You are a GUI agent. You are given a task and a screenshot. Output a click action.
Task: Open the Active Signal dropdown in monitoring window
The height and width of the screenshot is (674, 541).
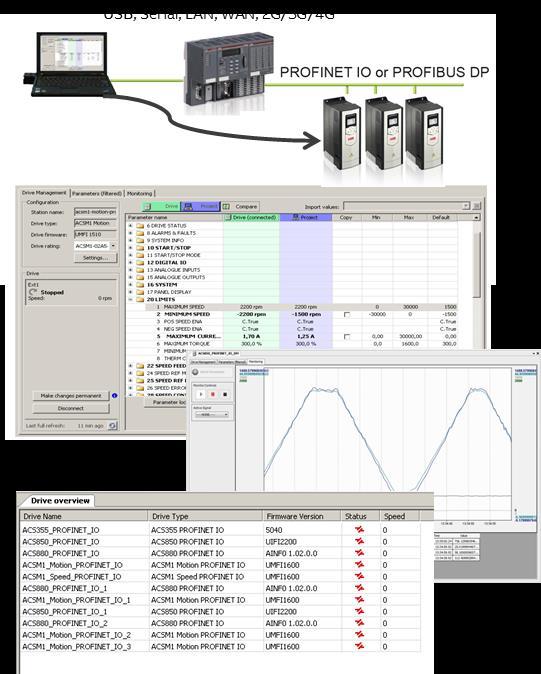212,415
